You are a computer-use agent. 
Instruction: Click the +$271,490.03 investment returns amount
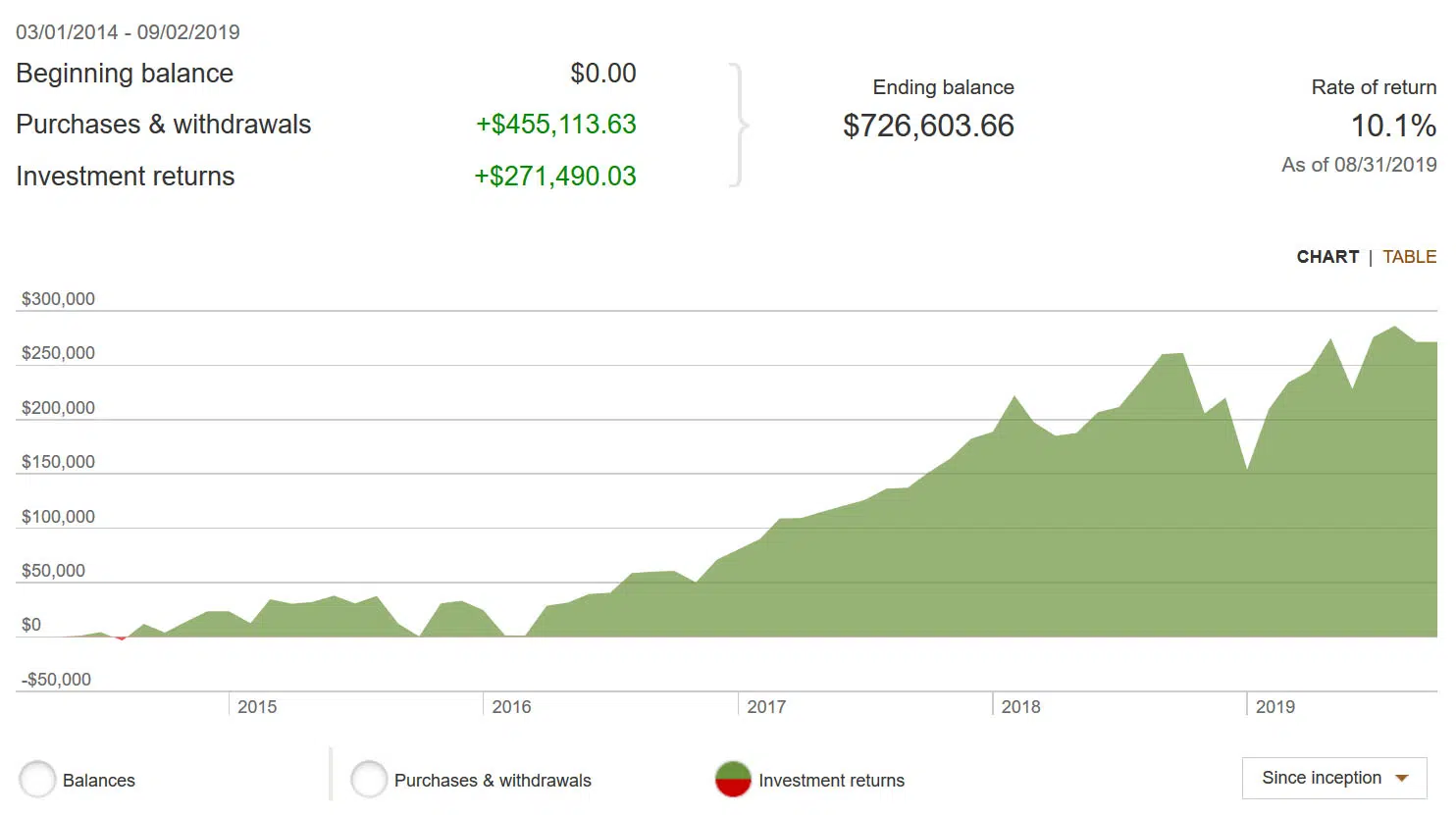[554, 177]
